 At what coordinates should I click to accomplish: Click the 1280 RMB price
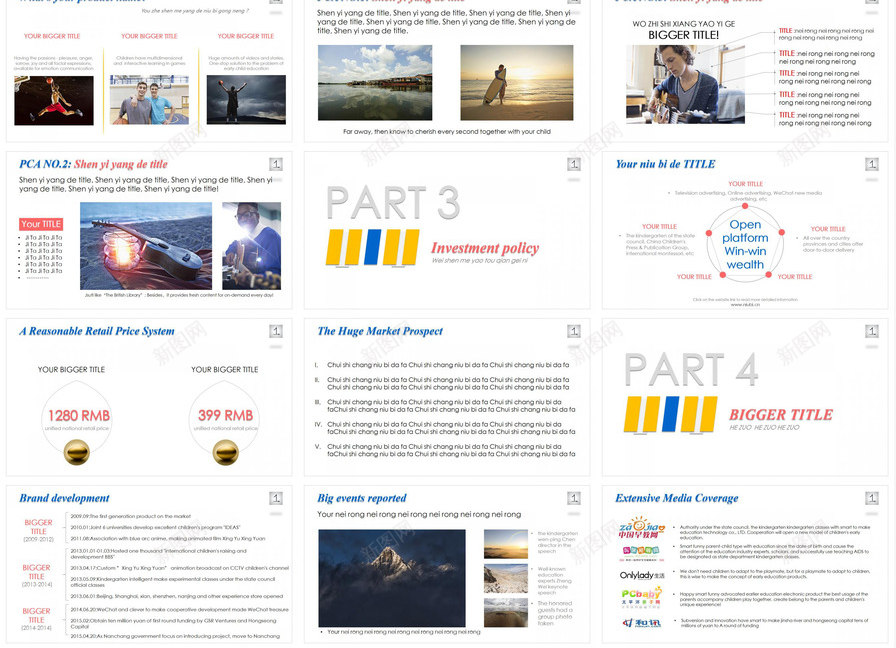click(x=79, y=415)
